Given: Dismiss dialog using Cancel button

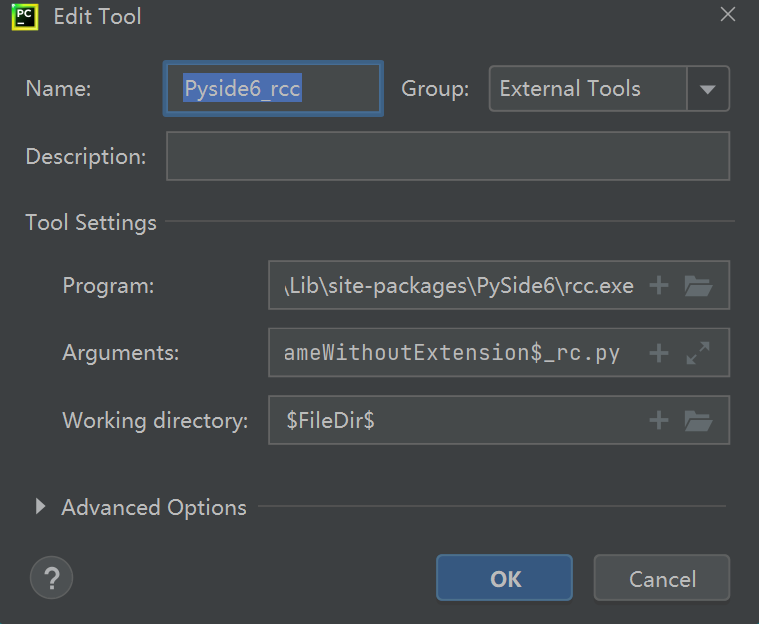Looking at the screenshot, I should [x=662, y=578].
